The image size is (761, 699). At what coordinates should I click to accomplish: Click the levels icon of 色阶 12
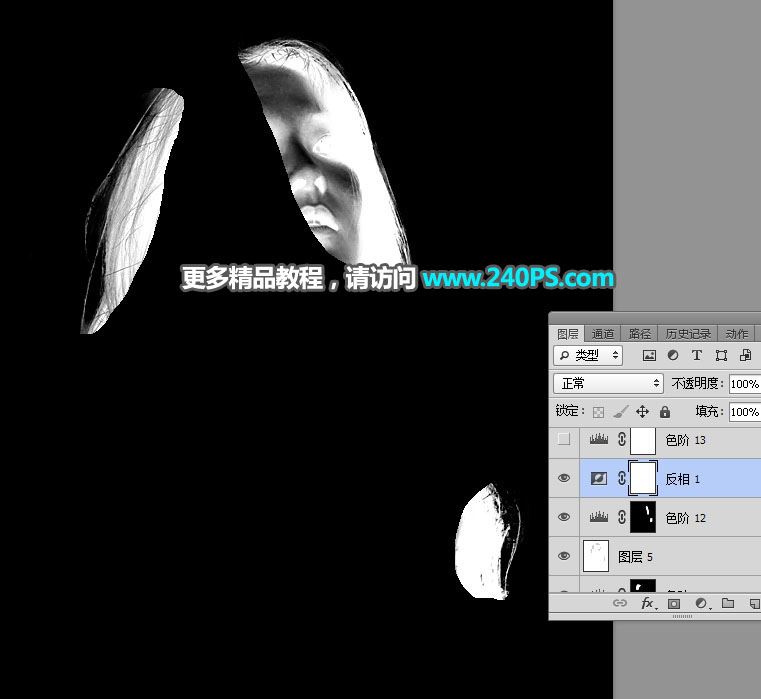coord(598,517)
